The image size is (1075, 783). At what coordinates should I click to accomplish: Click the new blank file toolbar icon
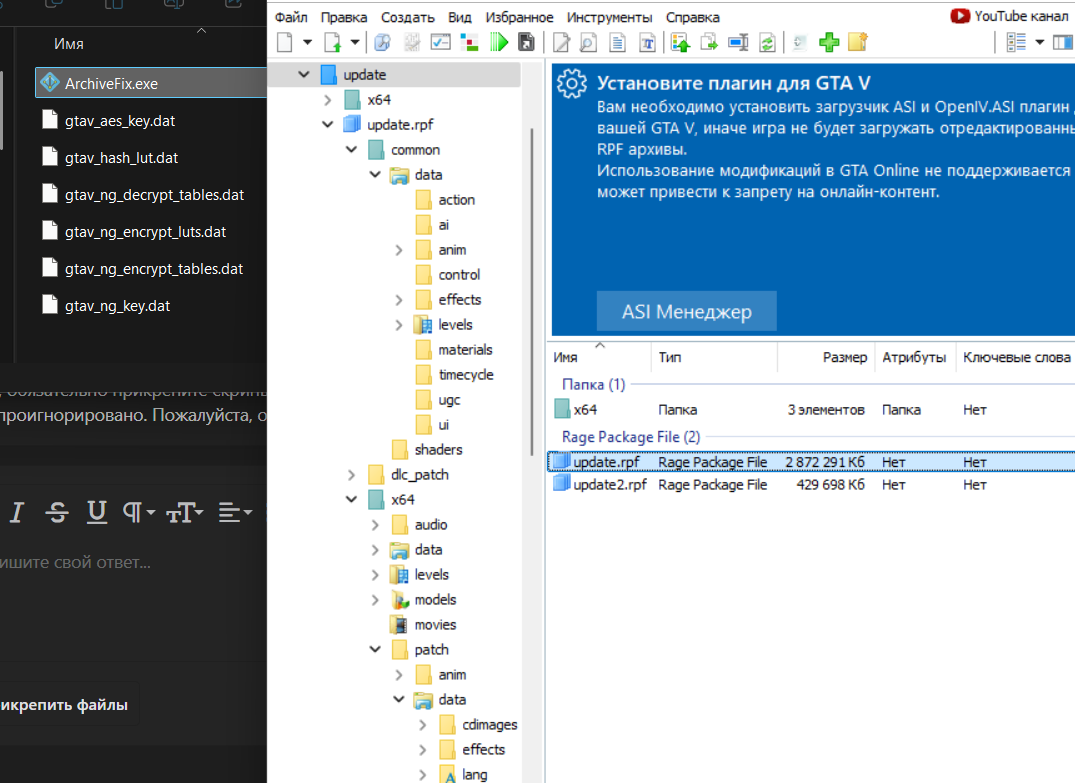pyautogui.click(x=285, y=43)
